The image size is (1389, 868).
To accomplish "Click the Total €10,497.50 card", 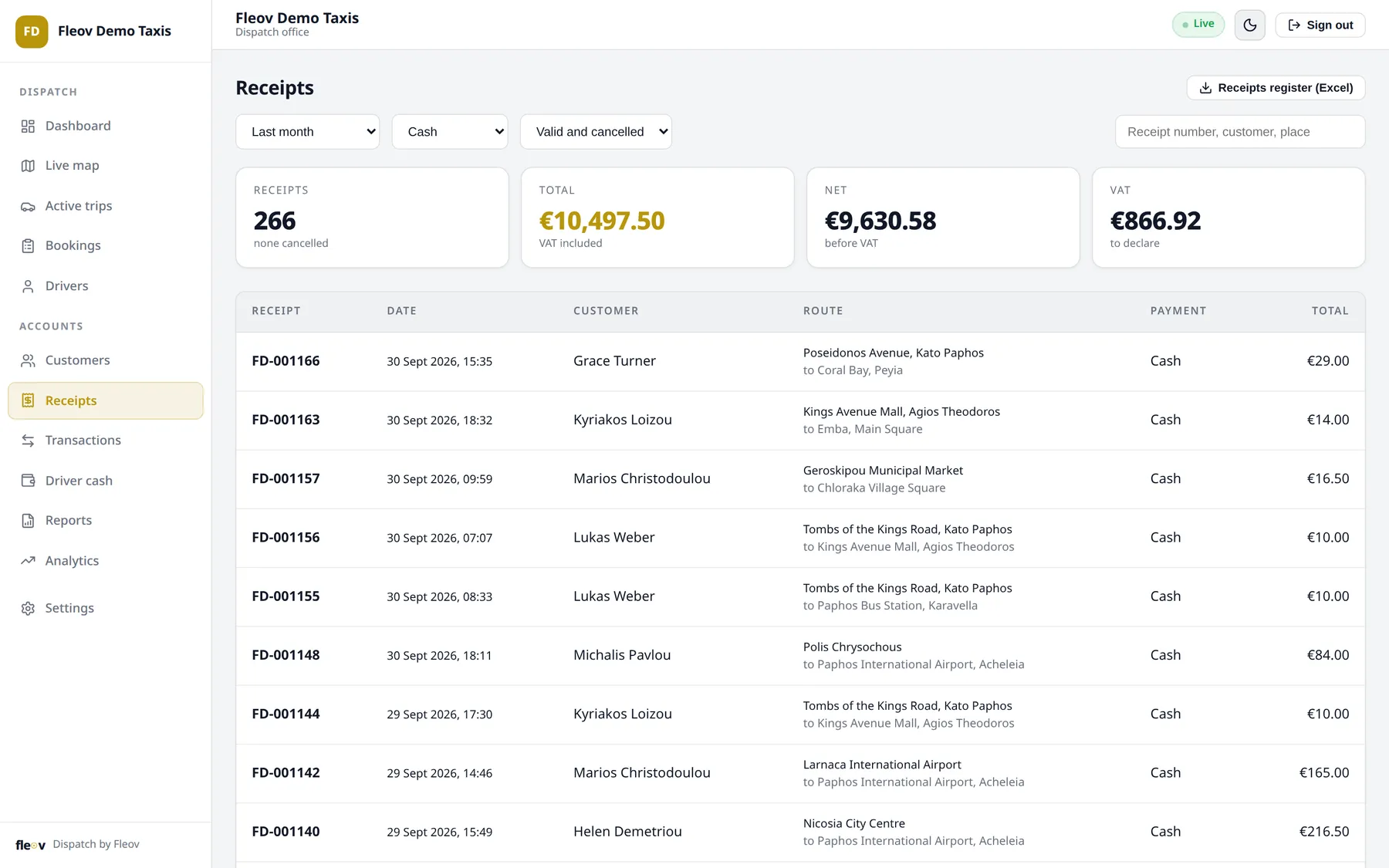I will click(x=657, y=218).
